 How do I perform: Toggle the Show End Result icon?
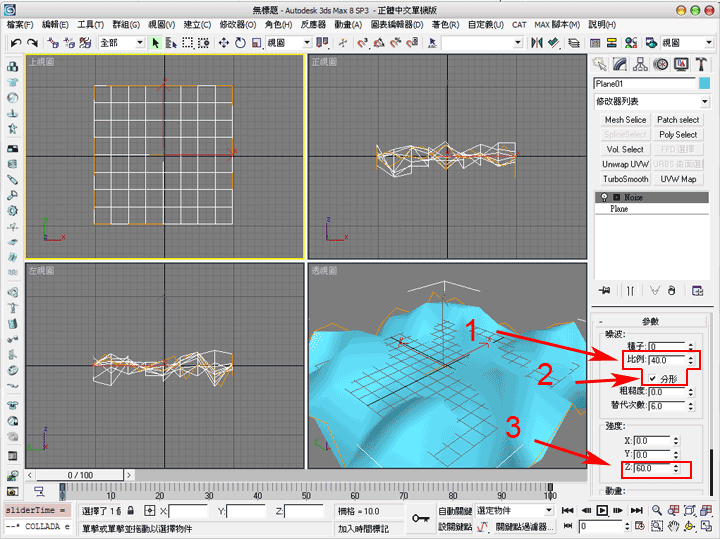[630, 291]
